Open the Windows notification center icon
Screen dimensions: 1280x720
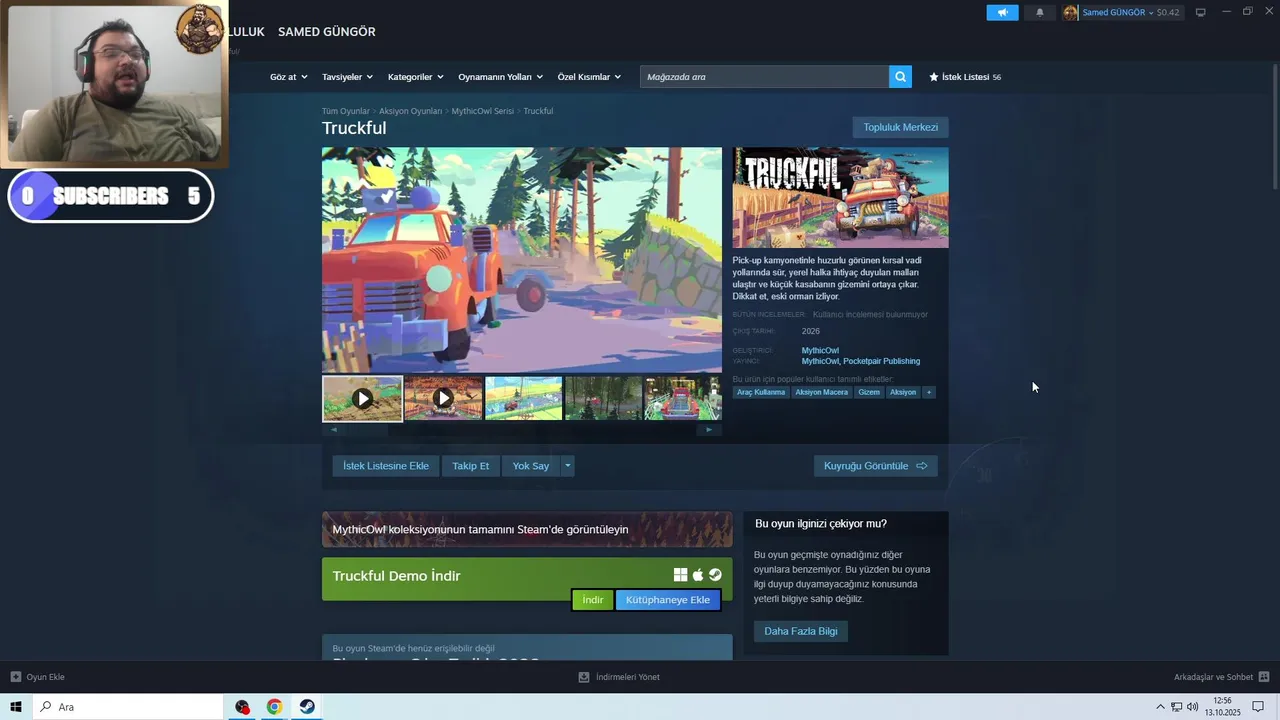click(x=1258, y=707)
